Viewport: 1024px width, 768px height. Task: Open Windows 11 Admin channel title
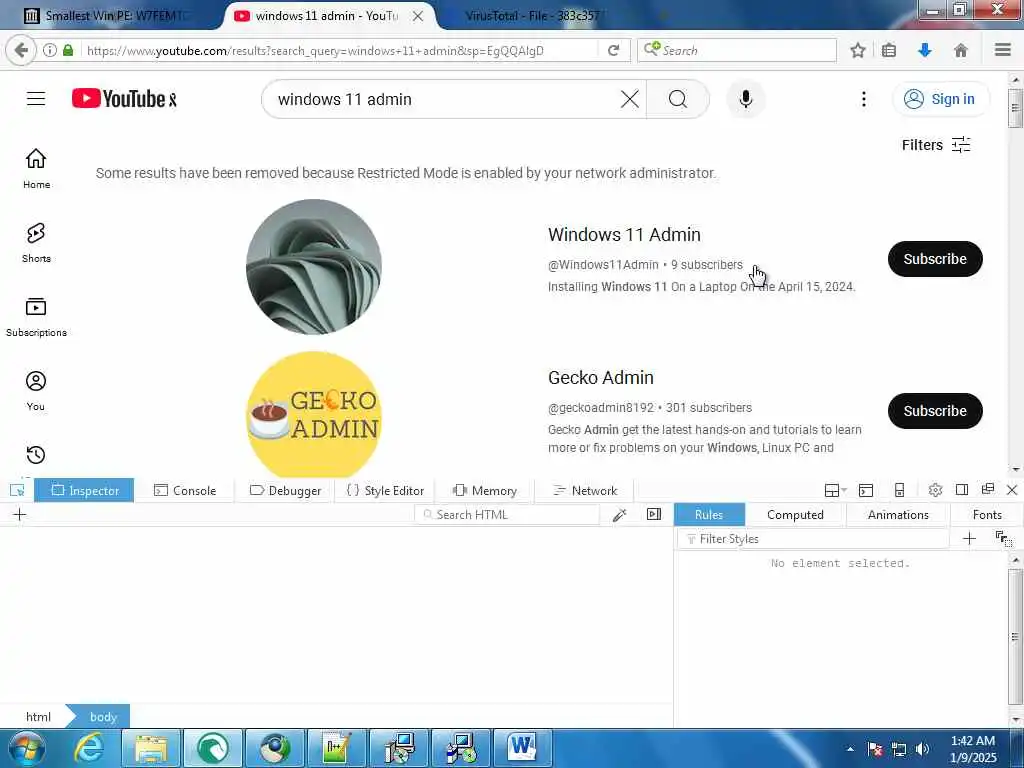[x=624, y=234]
